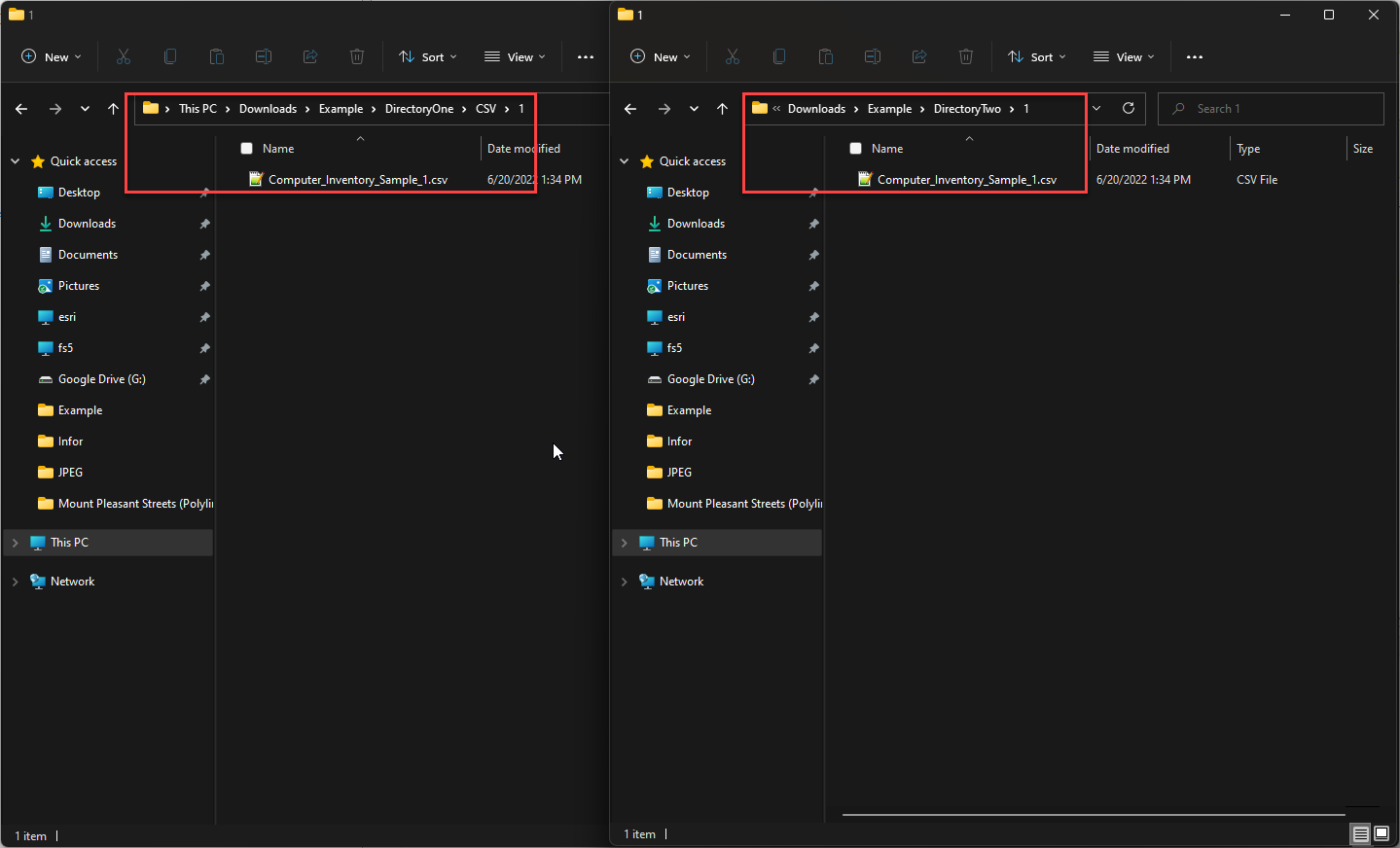Go forward in the left window
This screenshot has height=848, width=1400.
click(55, 109)
